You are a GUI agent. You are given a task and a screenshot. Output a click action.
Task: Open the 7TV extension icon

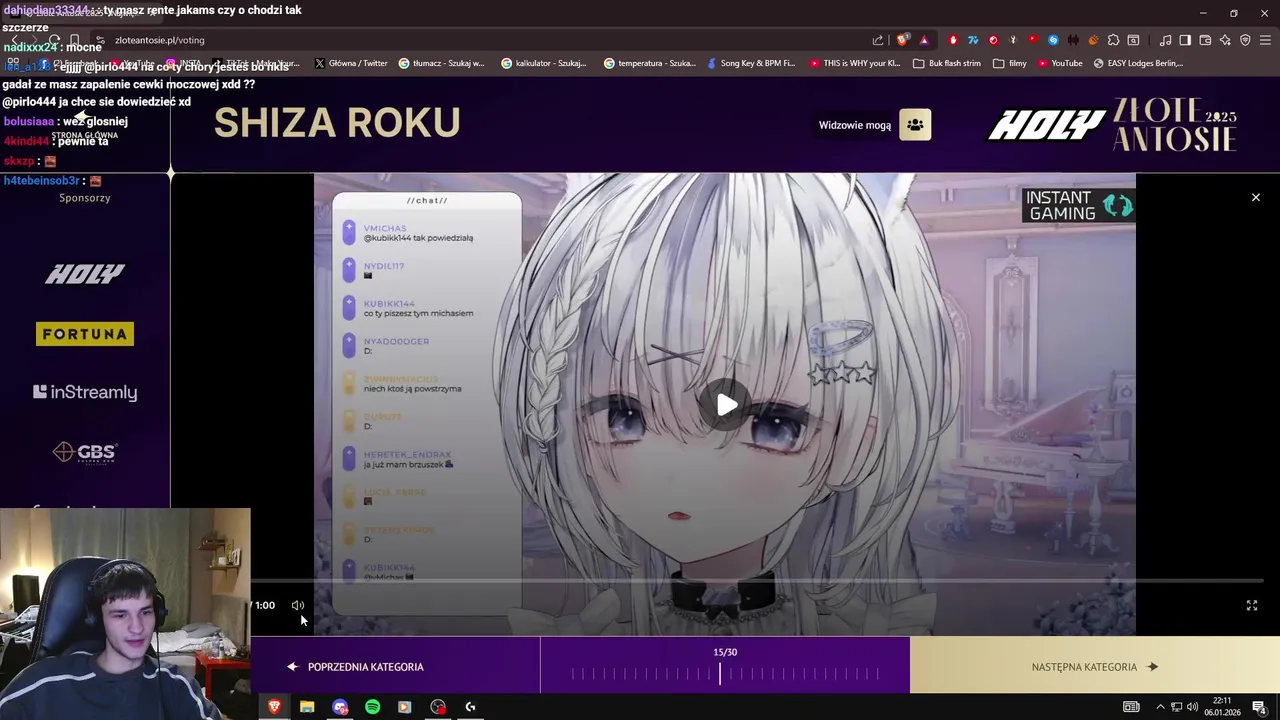973,40
